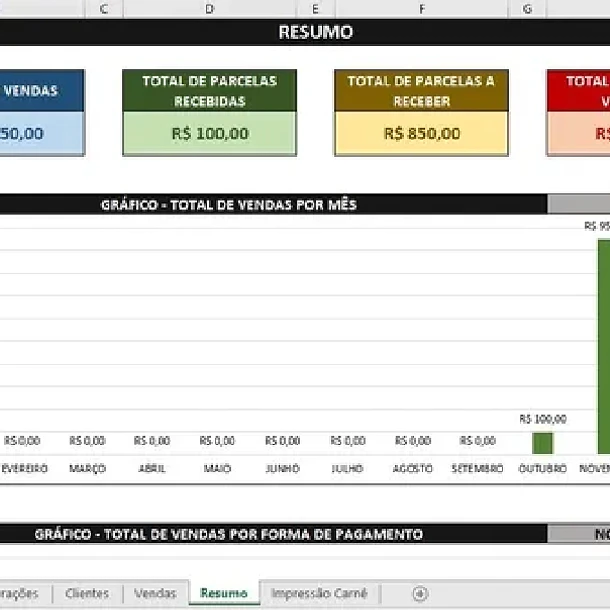Screen dimensions: 610x610
Task: Click the R$ 0,00 label above MARÇO
Action: (x=88, y=441)
